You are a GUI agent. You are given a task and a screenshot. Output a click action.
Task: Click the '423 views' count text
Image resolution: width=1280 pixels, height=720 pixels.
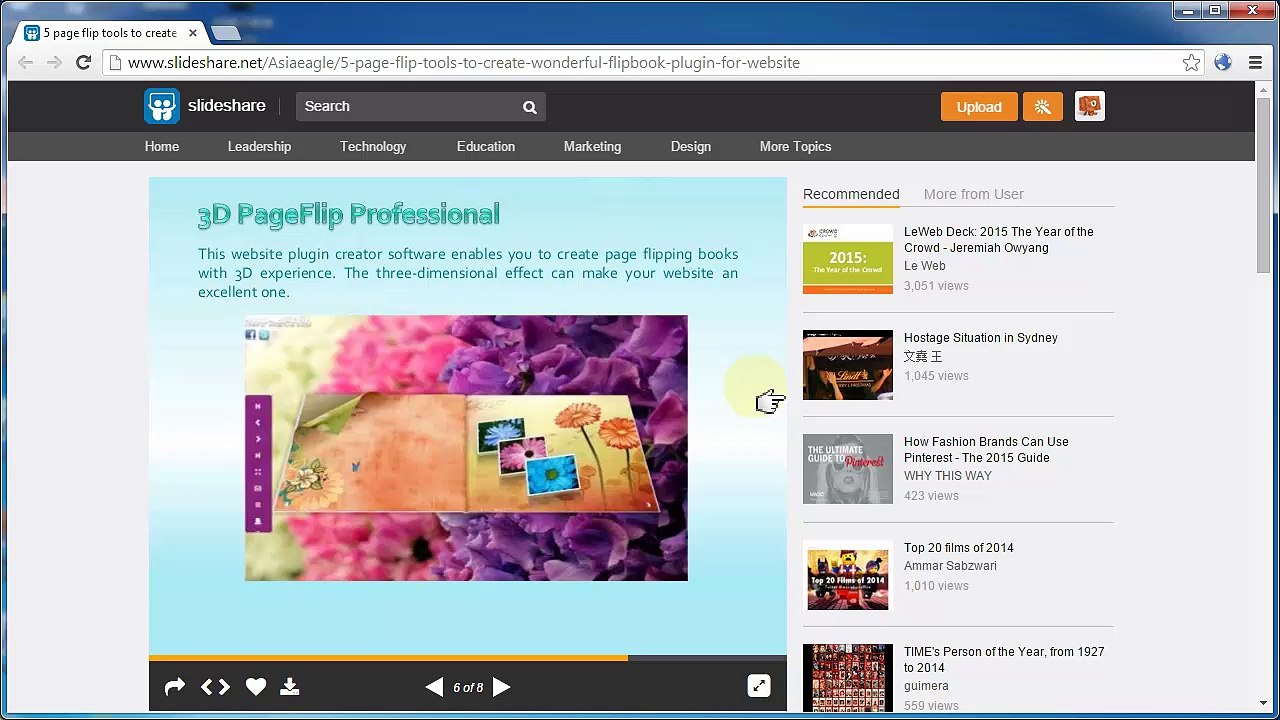click(931, 496)
